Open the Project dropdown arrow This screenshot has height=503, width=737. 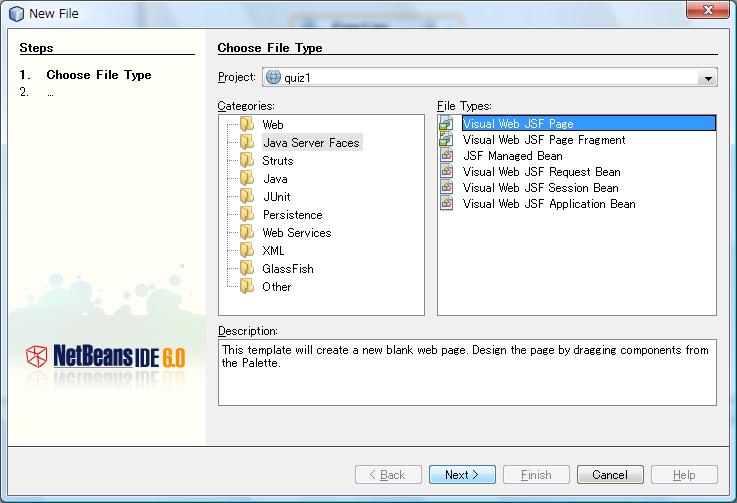[708, 78]
